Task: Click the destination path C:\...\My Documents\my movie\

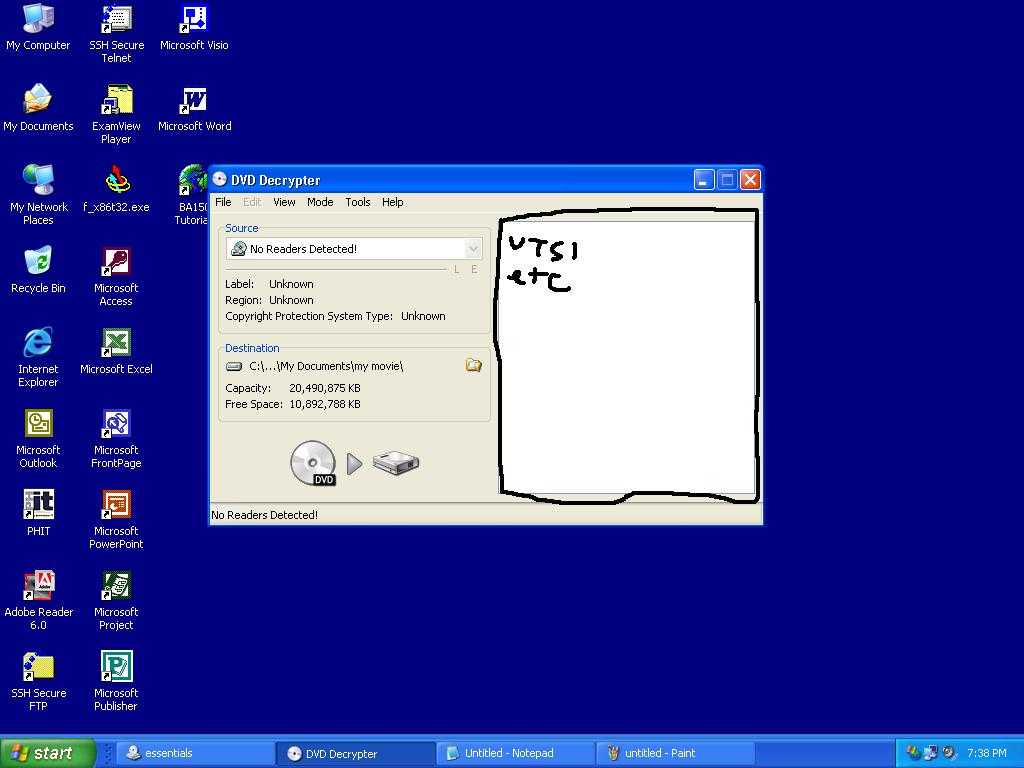Action: (325, 366)
